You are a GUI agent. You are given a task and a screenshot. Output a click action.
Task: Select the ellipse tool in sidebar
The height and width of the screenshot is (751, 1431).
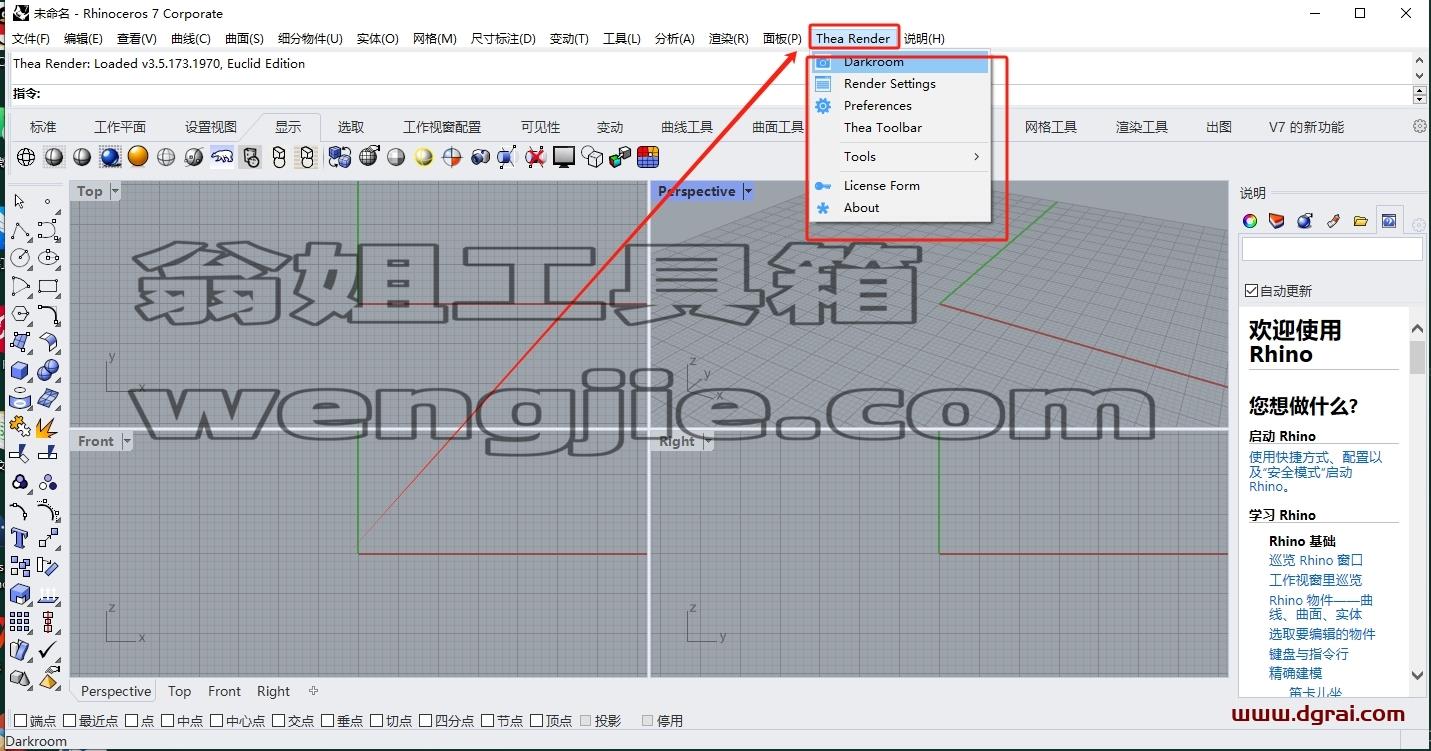[47, 258]
